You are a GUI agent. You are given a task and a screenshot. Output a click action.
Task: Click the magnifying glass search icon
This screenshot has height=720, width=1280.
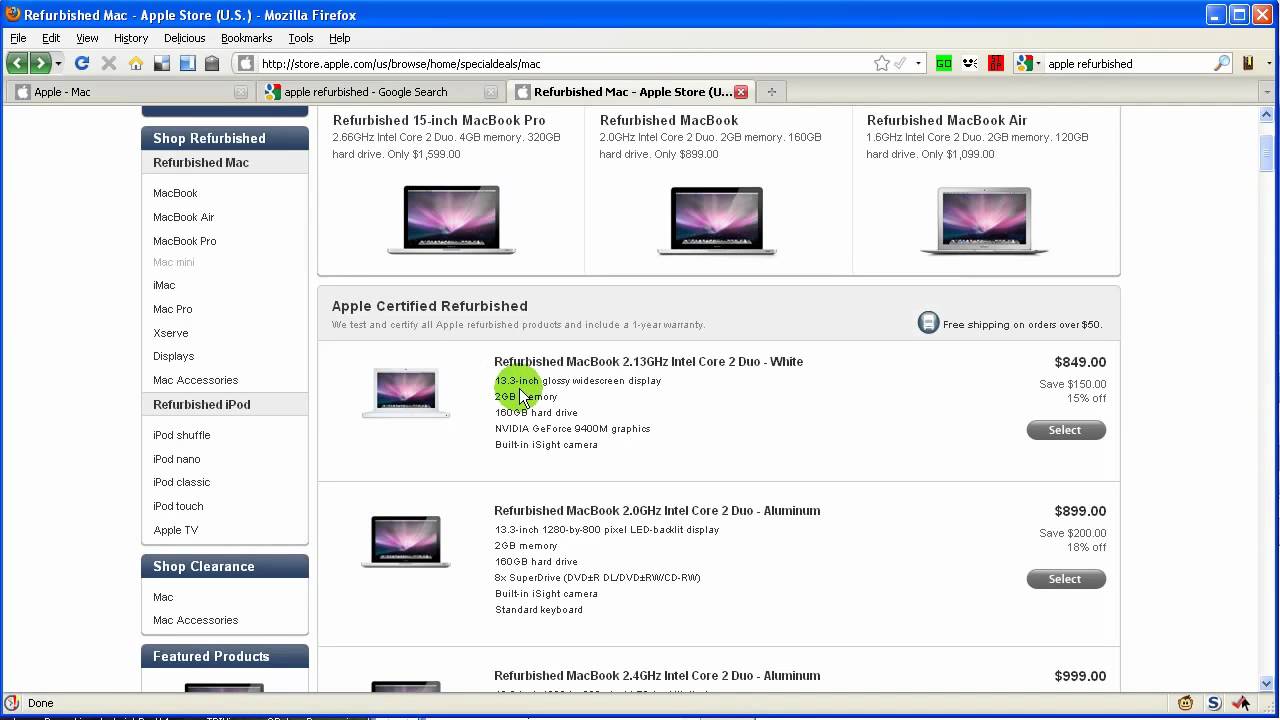[1222, 63]
